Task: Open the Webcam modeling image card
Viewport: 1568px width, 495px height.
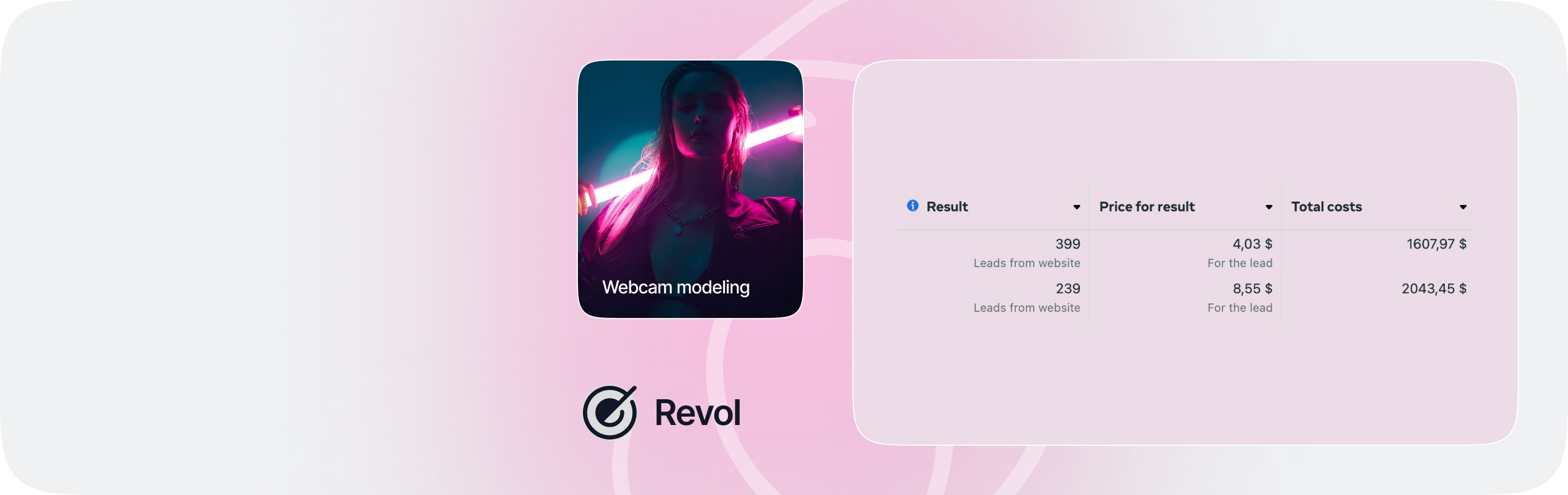Action: coord(690,189)
